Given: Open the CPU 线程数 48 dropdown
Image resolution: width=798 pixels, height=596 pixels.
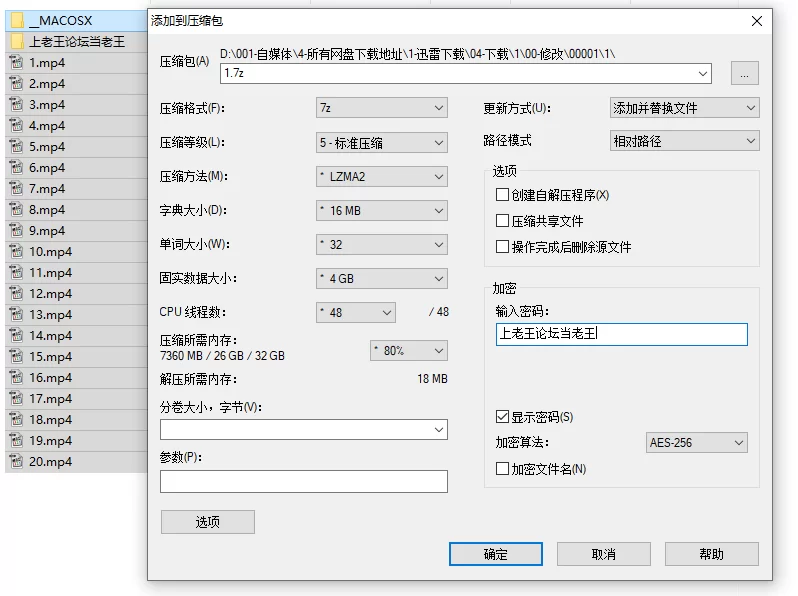Looking at the screenshot, I should coord(356,313).
